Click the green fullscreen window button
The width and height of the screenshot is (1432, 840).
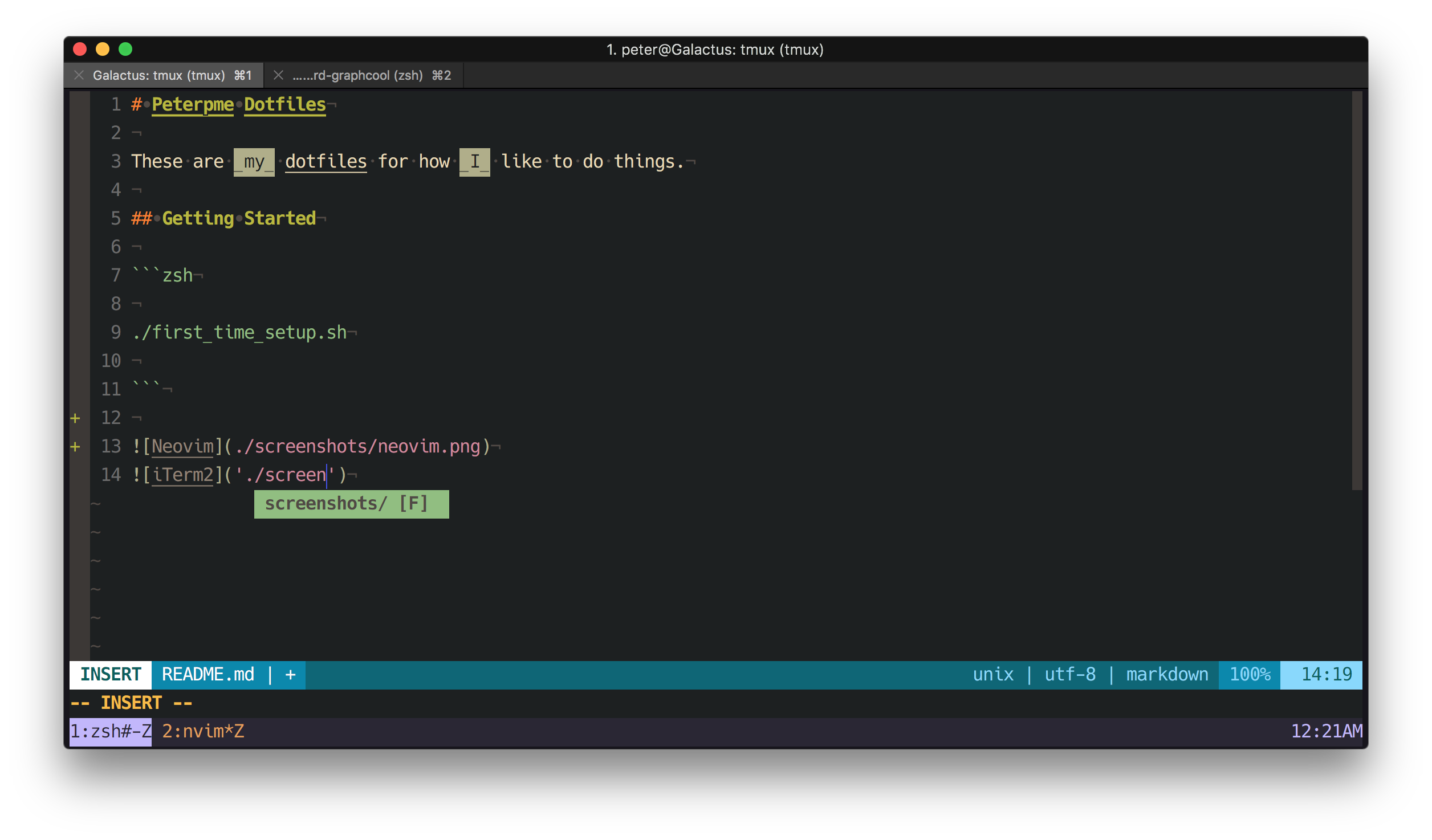pyautogui.click(x=125, y=50)
